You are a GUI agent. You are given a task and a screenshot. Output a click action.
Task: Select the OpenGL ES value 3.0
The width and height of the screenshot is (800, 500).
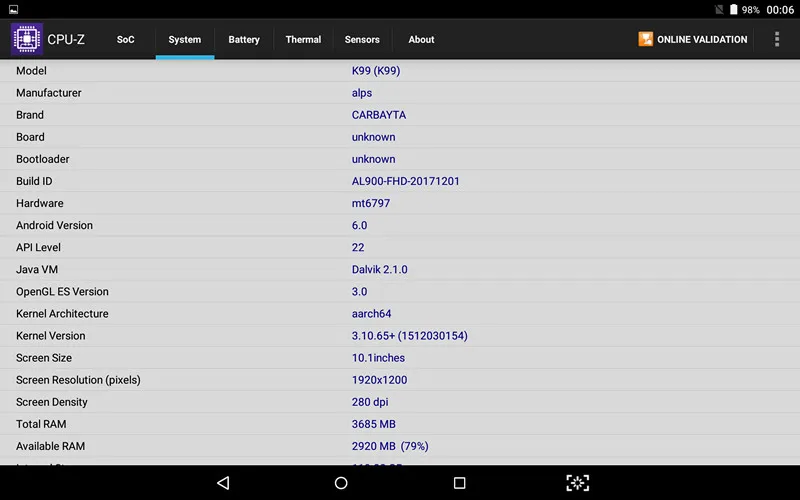click(359, 291)
